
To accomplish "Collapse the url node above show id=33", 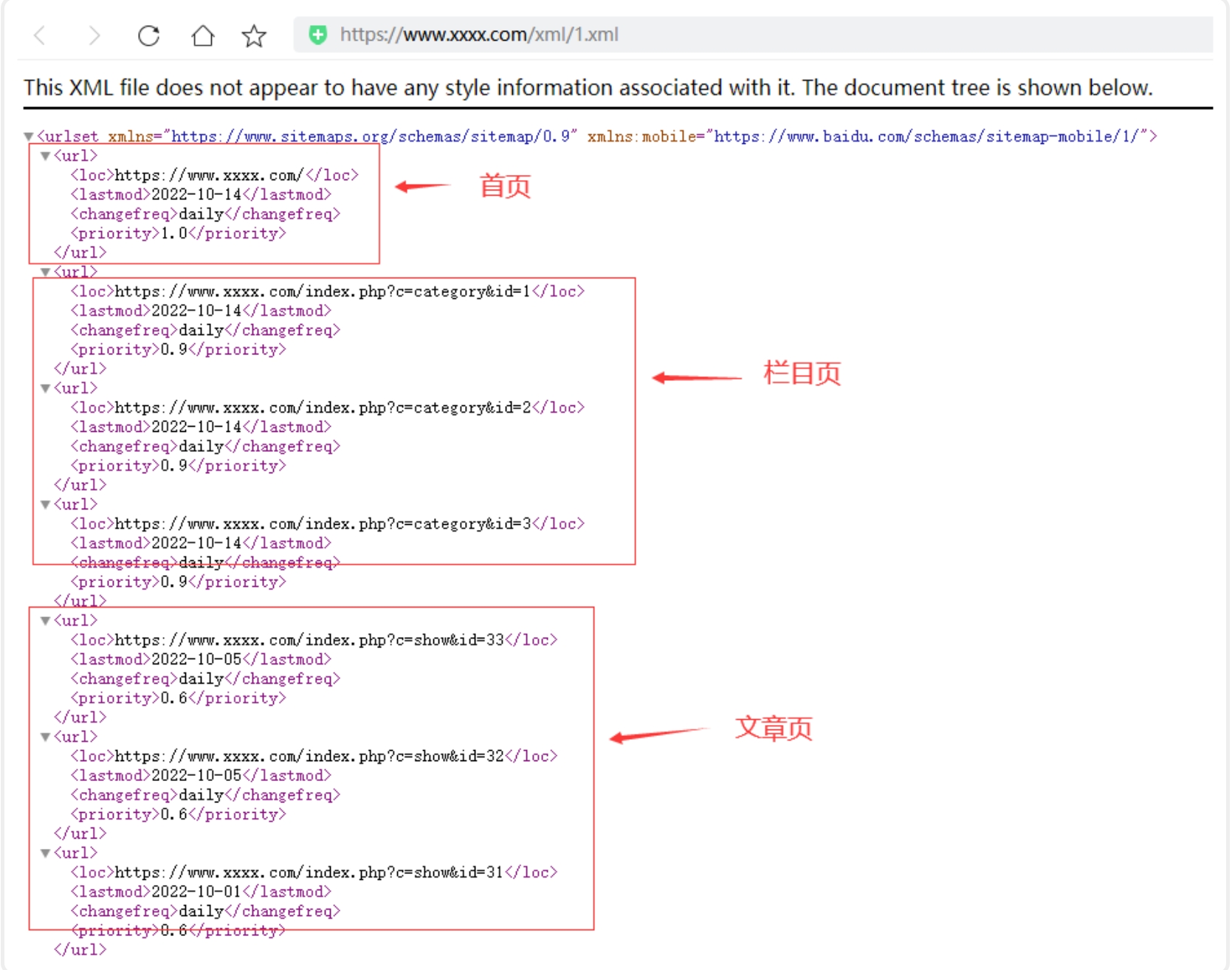I will [46, 621].
